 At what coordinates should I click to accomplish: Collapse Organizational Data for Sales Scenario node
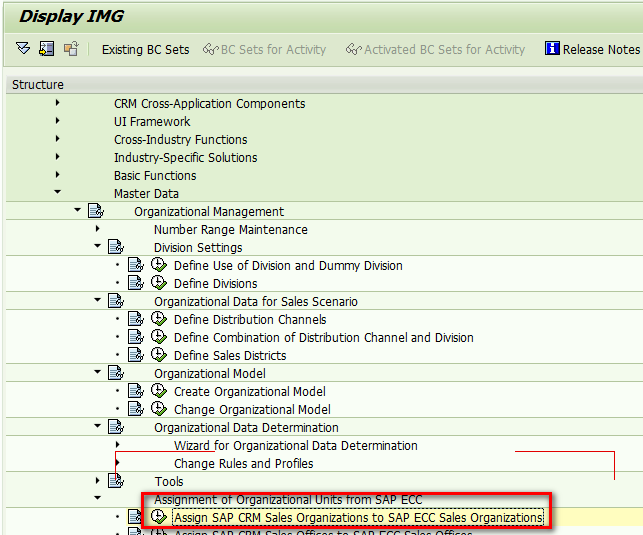pyautogui.click(x=98, y=300)
